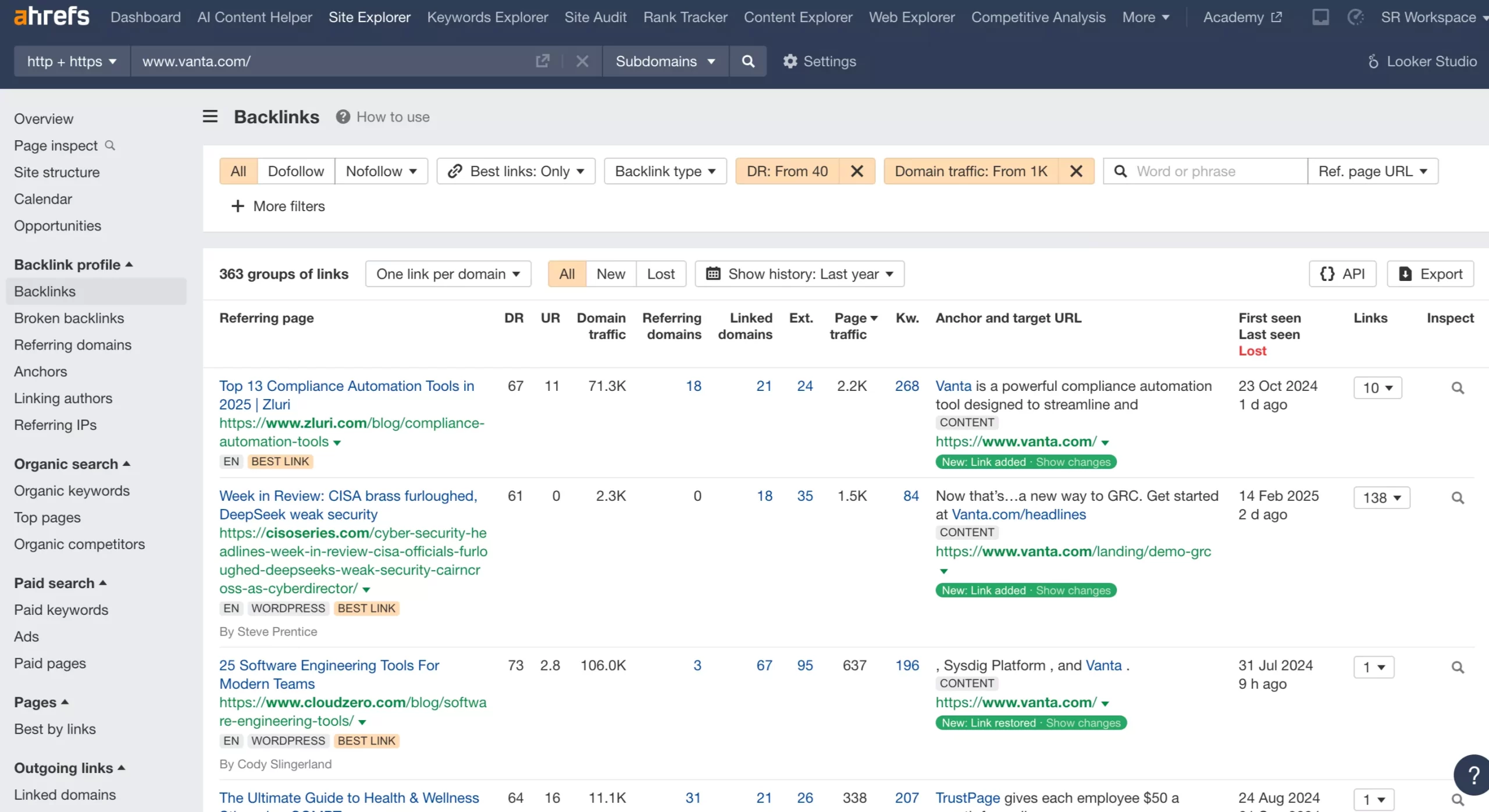Click search icon next to Page inspect
Image resolution: width=1489 pixels, height=812 pixels.
[x=110, y=145]
